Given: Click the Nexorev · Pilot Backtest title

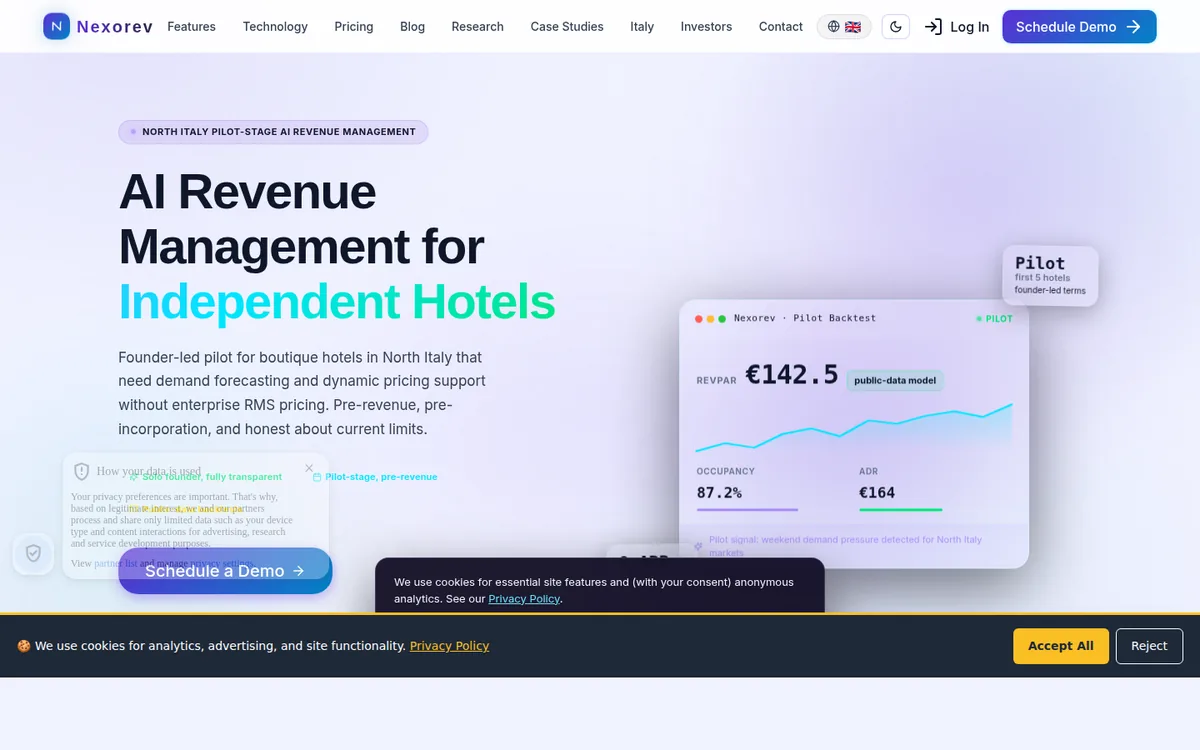Looking at the screenshot, I should [805, 318].
